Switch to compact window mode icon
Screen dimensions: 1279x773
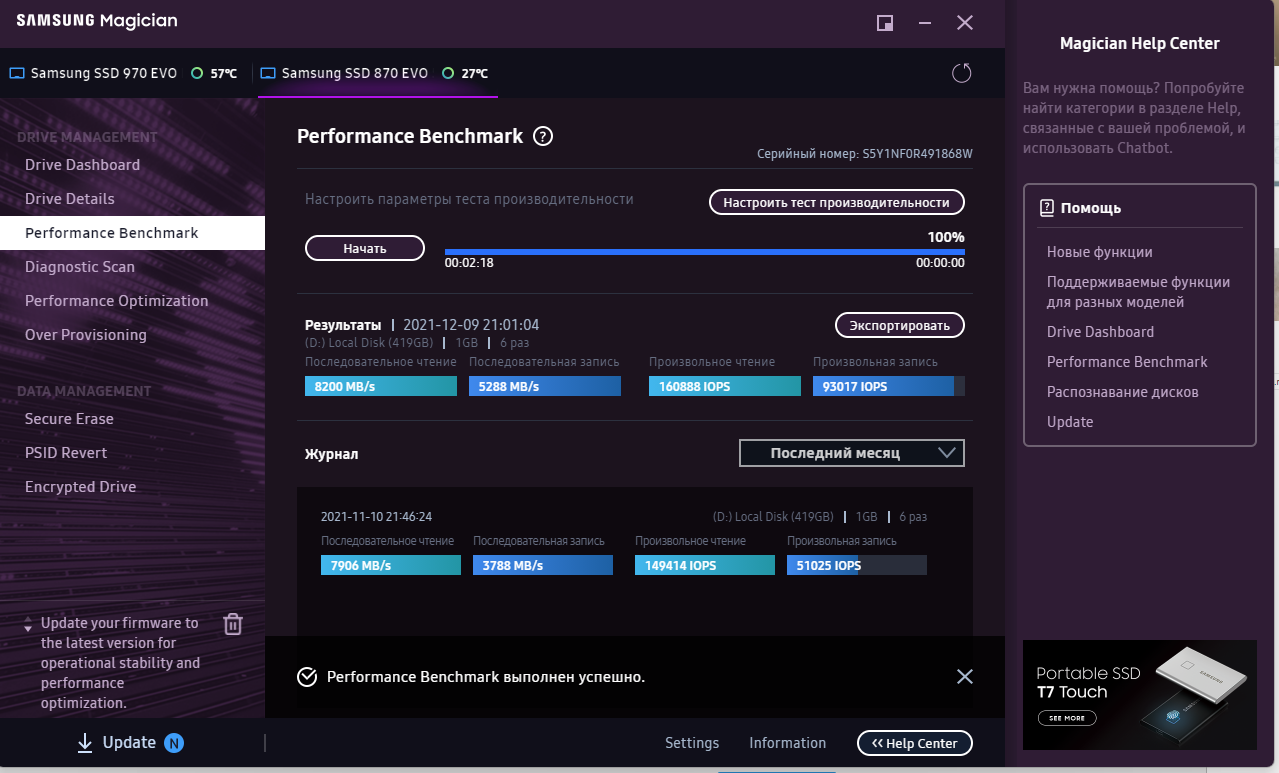[x=885, y=23]
